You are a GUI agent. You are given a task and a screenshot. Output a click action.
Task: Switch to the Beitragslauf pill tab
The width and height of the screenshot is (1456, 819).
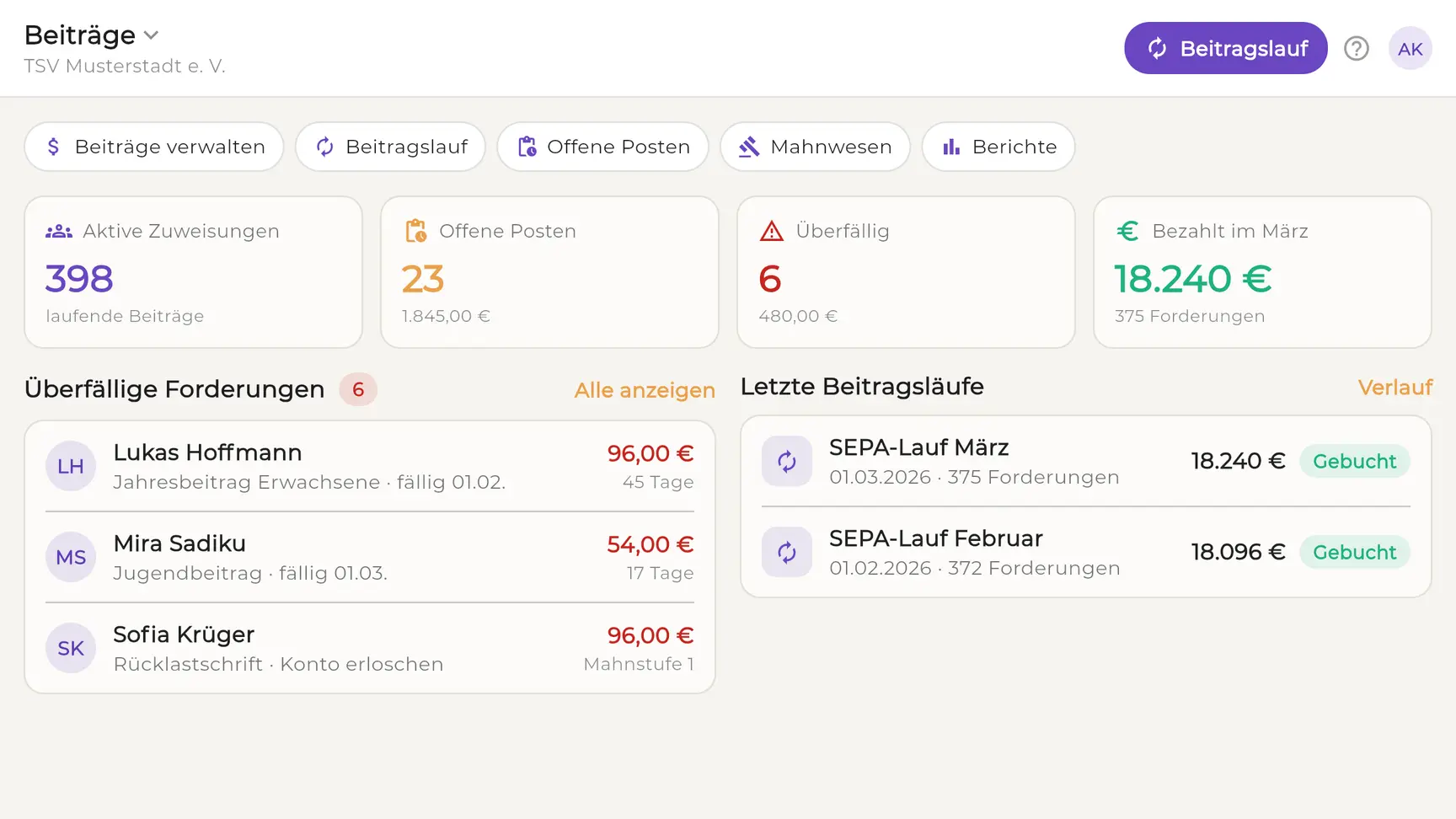coord(390,147)
